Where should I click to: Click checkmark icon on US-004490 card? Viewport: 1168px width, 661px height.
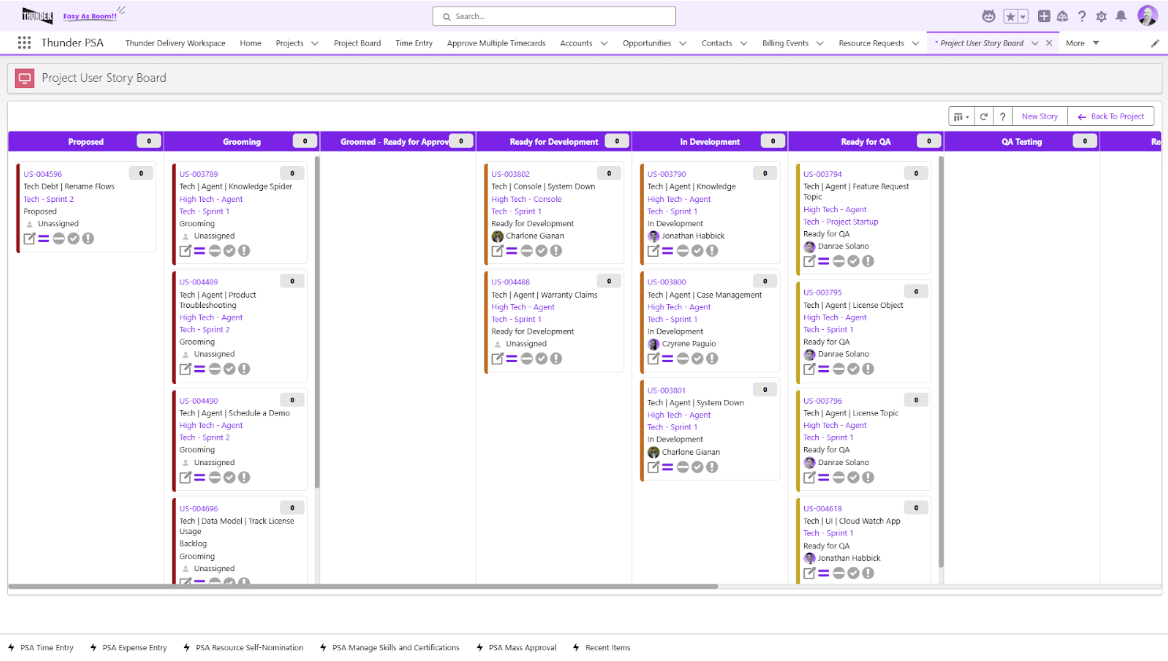click(229, 478)
